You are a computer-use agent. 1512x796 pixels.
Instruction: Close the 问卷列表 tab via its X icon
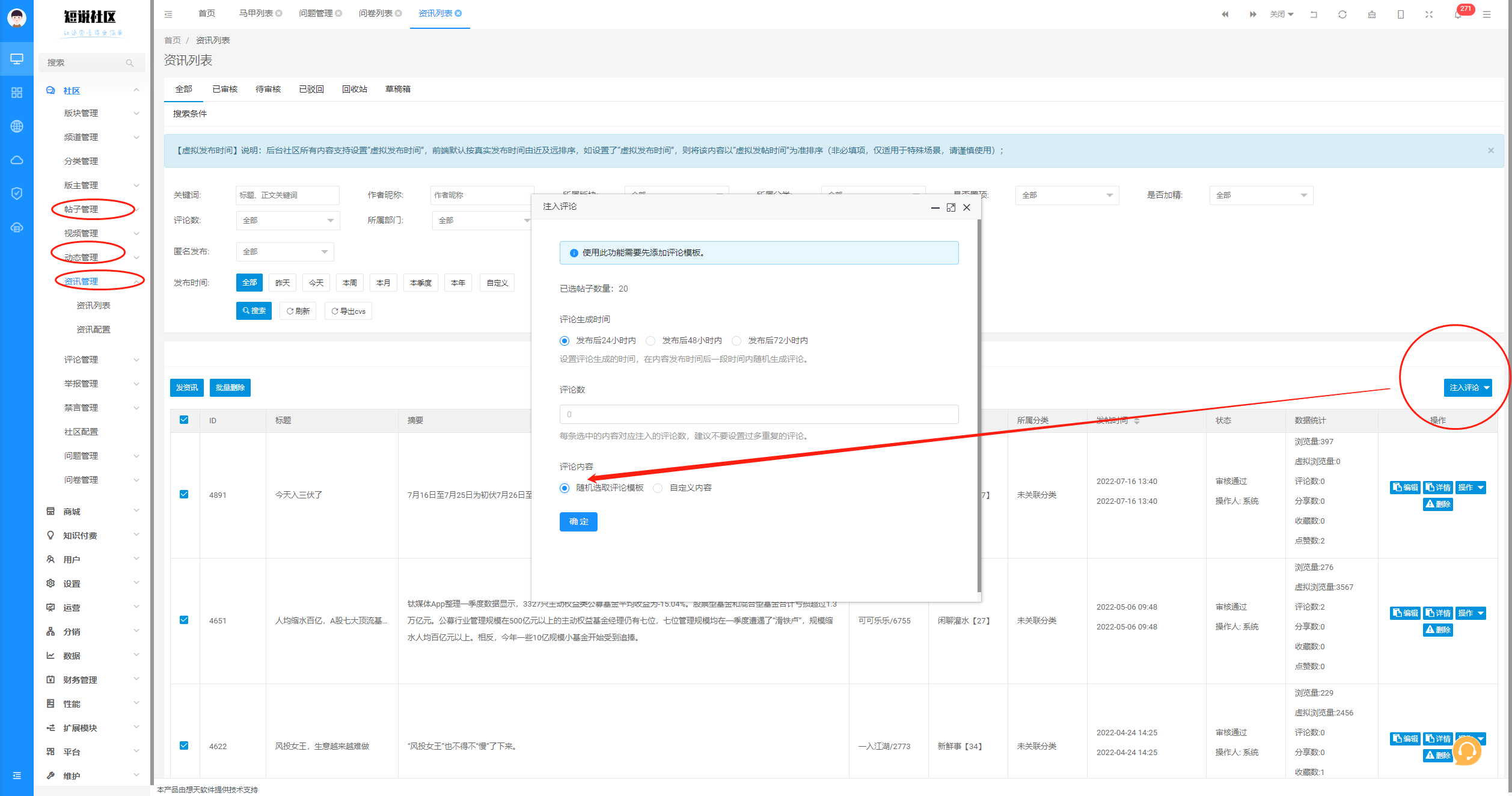[x=399, y=13]
